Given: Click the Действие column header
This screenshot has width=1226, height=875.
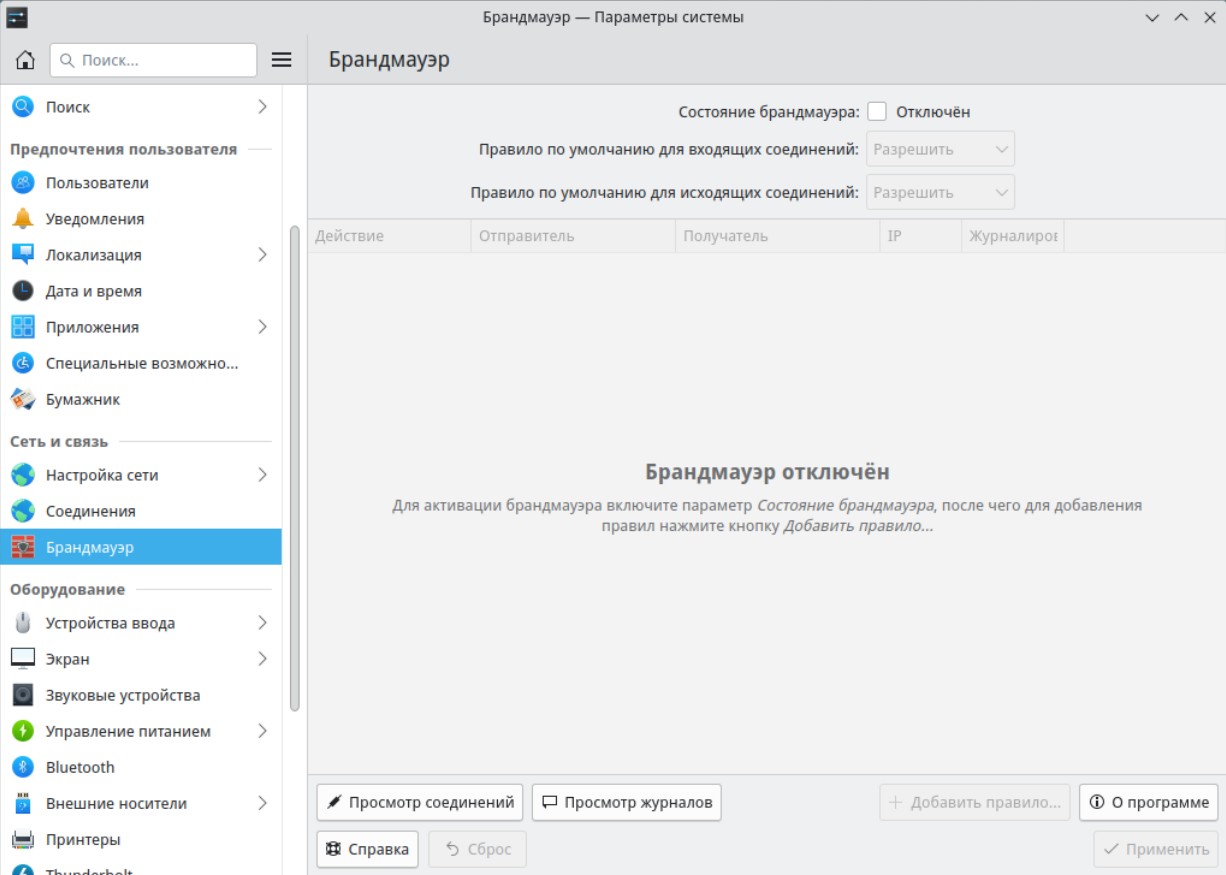Looking at the screenshot, I should pyautogui.click(x=389, y=236).
